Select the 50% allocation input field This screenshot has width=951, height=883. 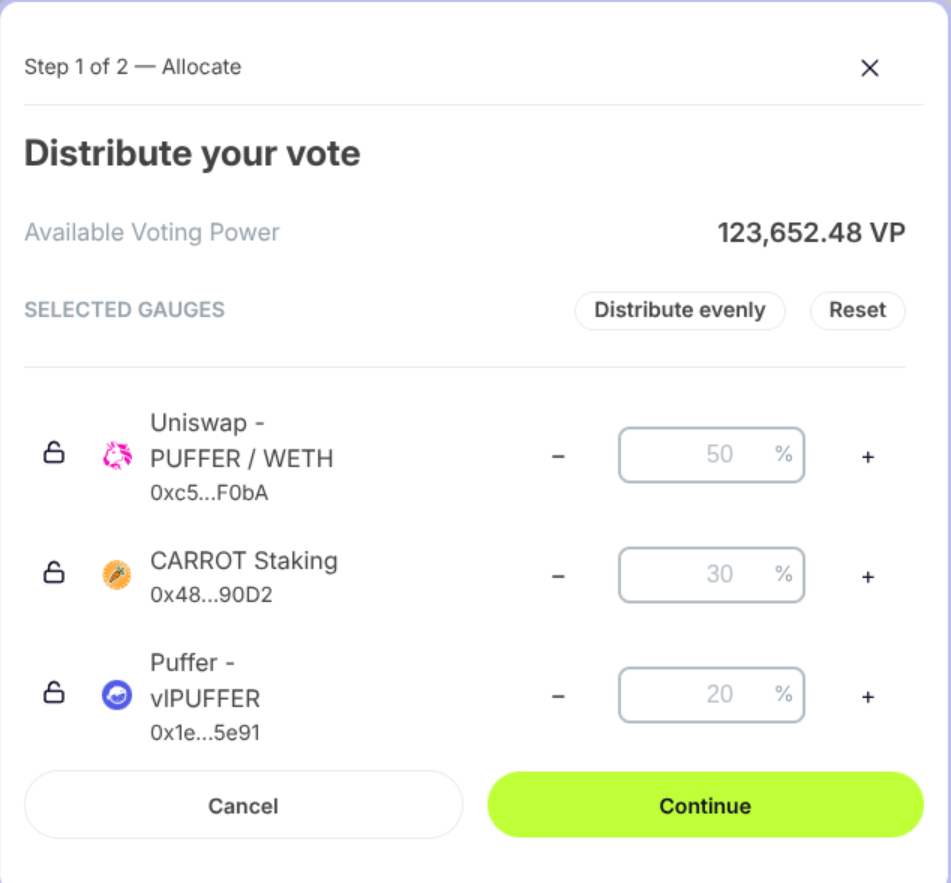click(711, 455)
